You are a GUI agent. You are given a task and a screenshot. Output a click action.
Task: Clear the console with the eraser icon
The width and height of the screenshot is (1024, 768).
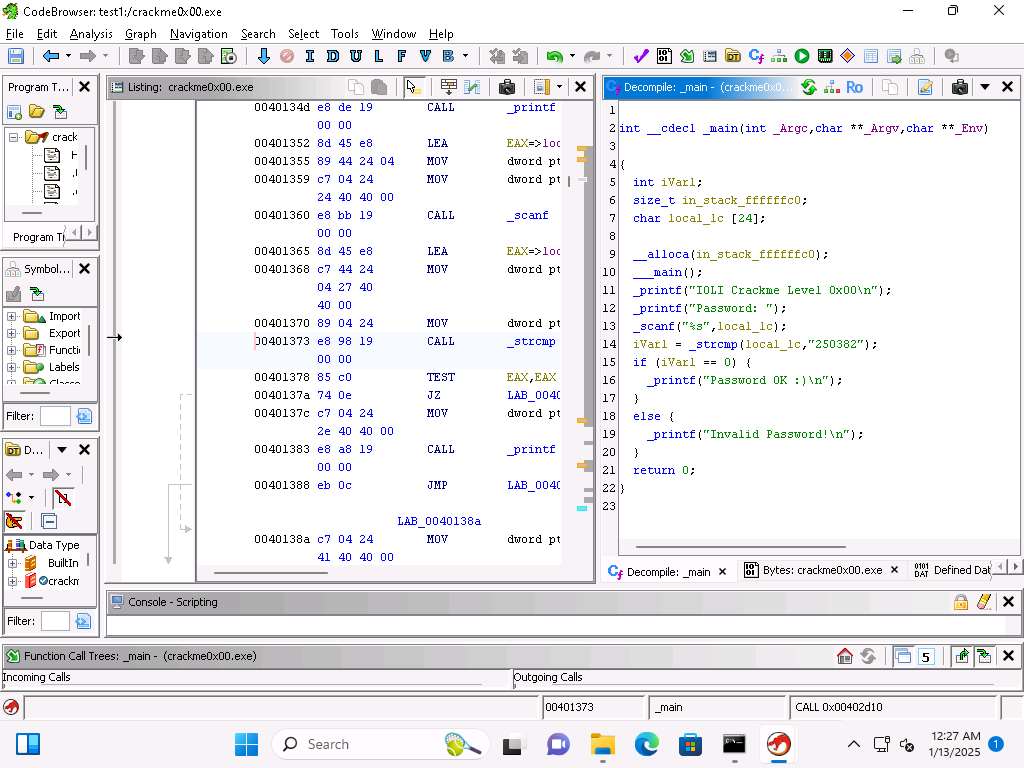click(x=984, y=602)
